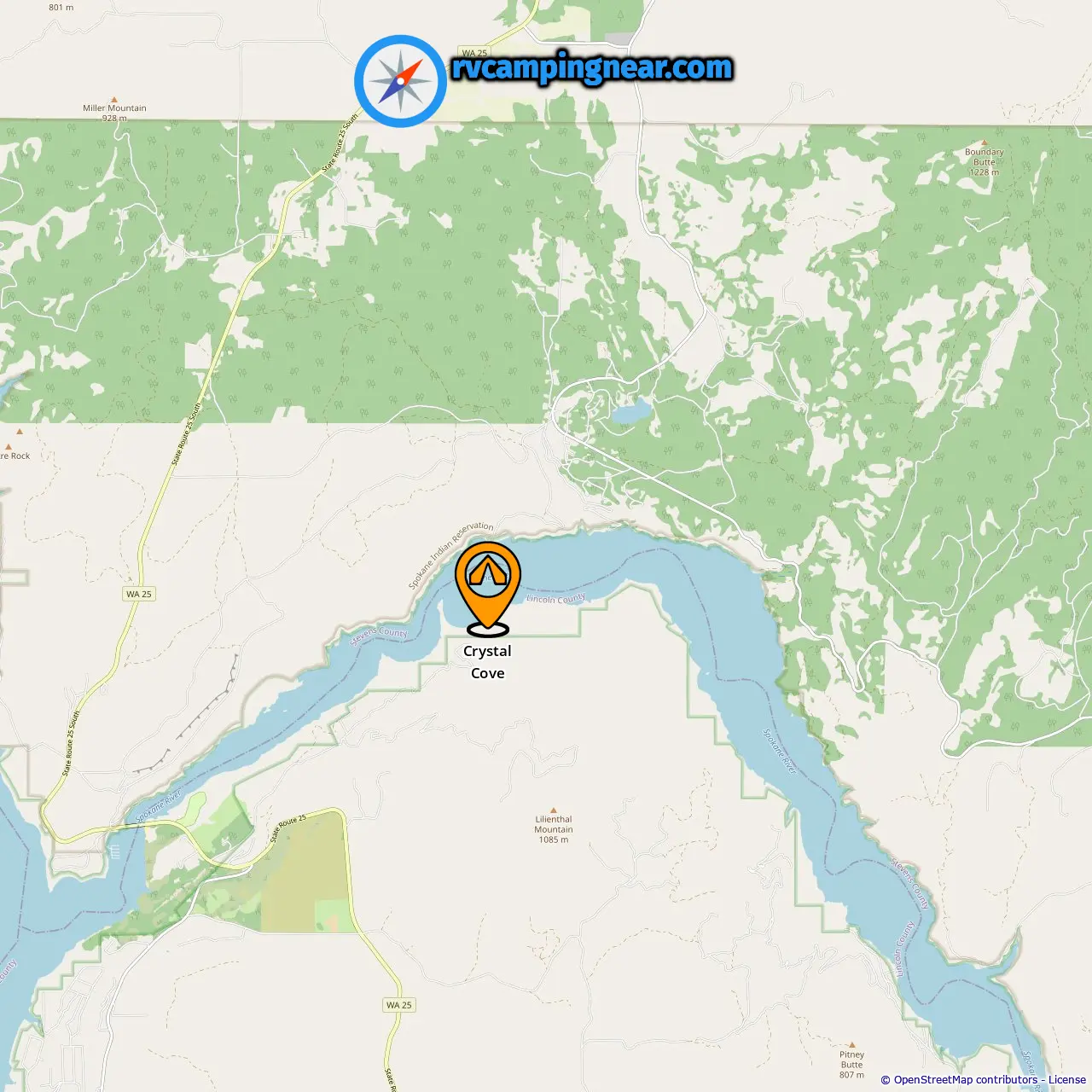
Task: Click the Lilienthal Mountain peak marker
Action: [553, 810]
